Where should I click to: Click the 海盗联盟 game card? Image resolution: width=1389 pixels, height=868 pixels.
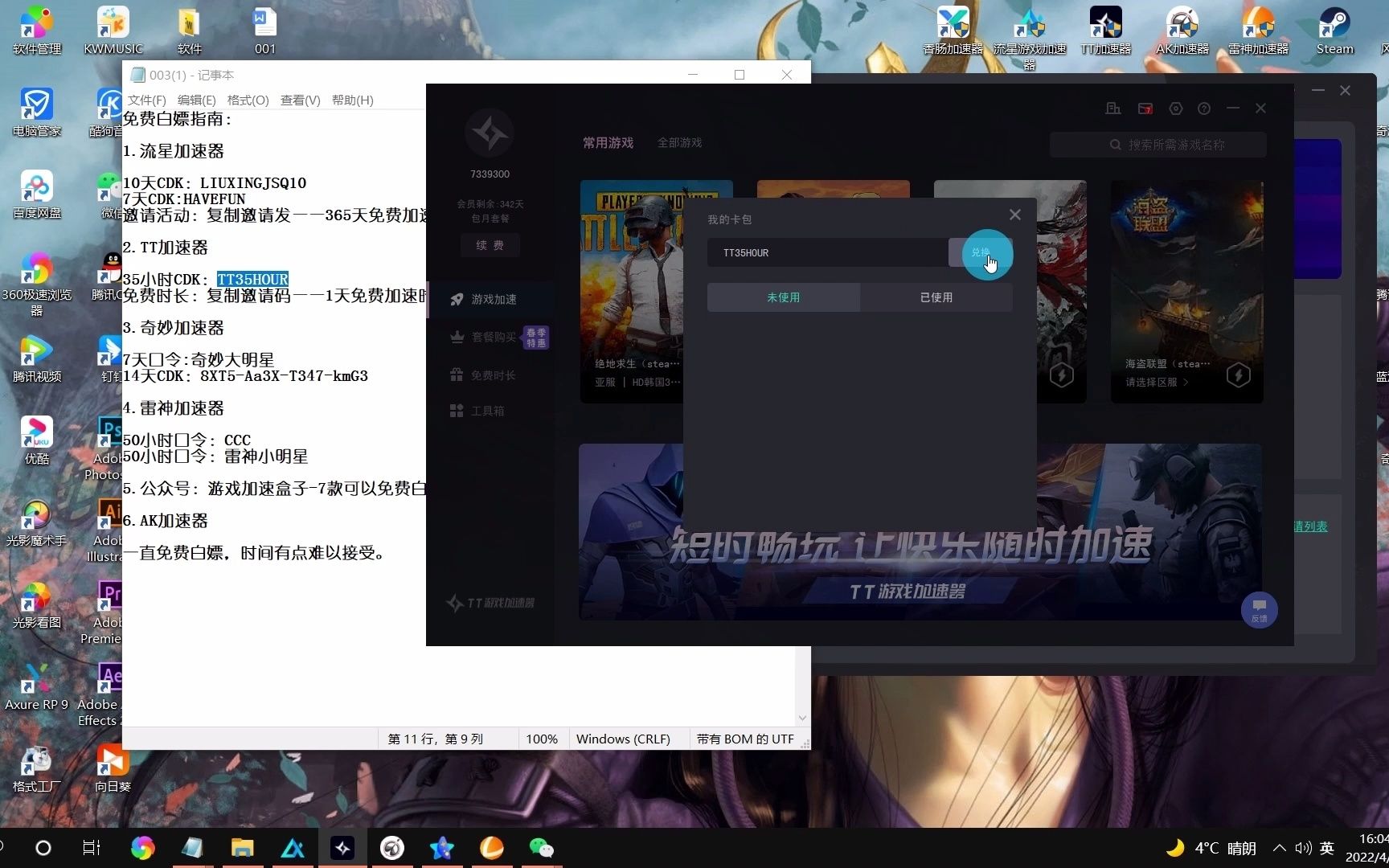click(x=1187, y=292)
